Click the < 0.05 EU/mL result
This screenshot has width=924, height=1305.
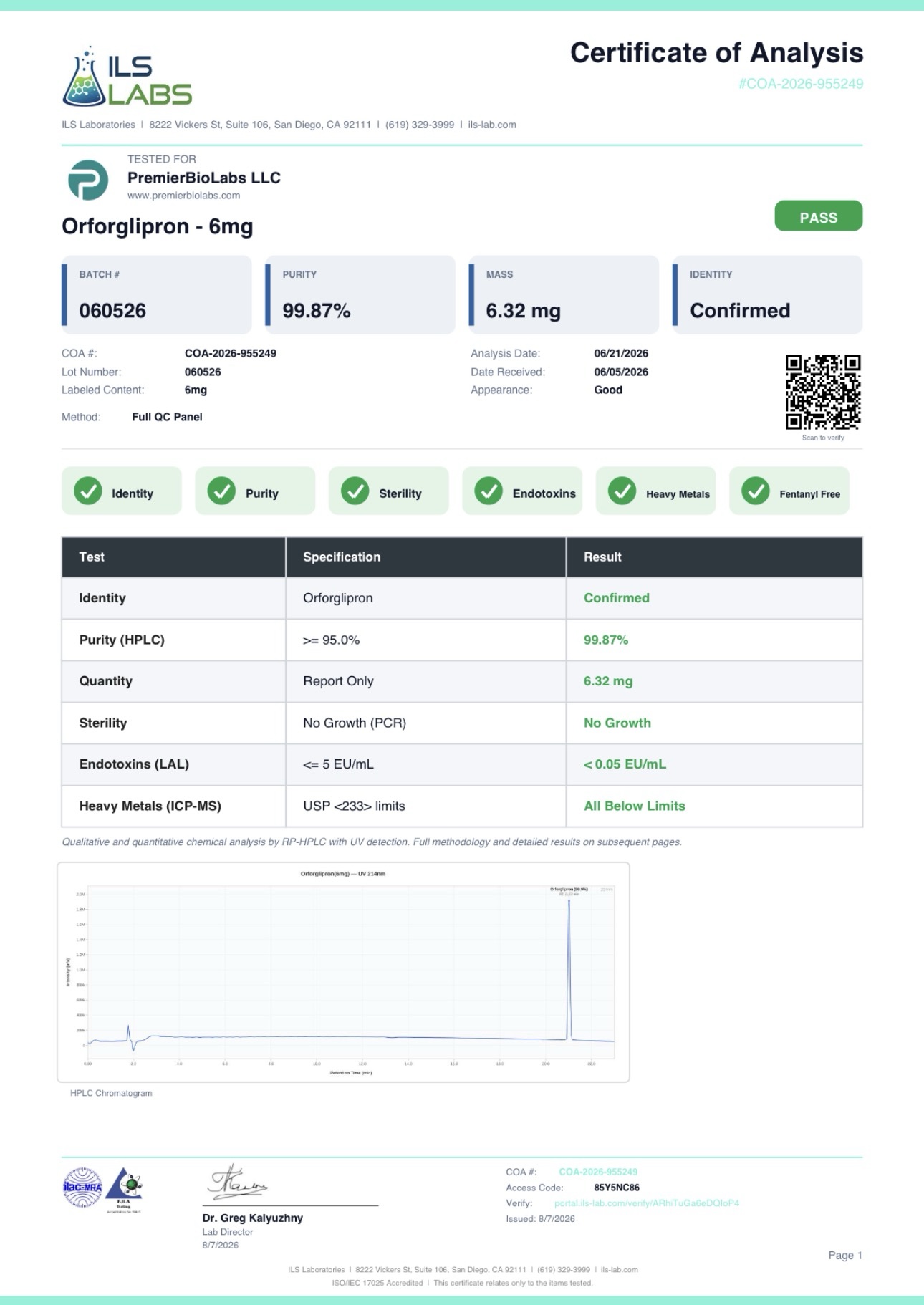pos(625,764)
